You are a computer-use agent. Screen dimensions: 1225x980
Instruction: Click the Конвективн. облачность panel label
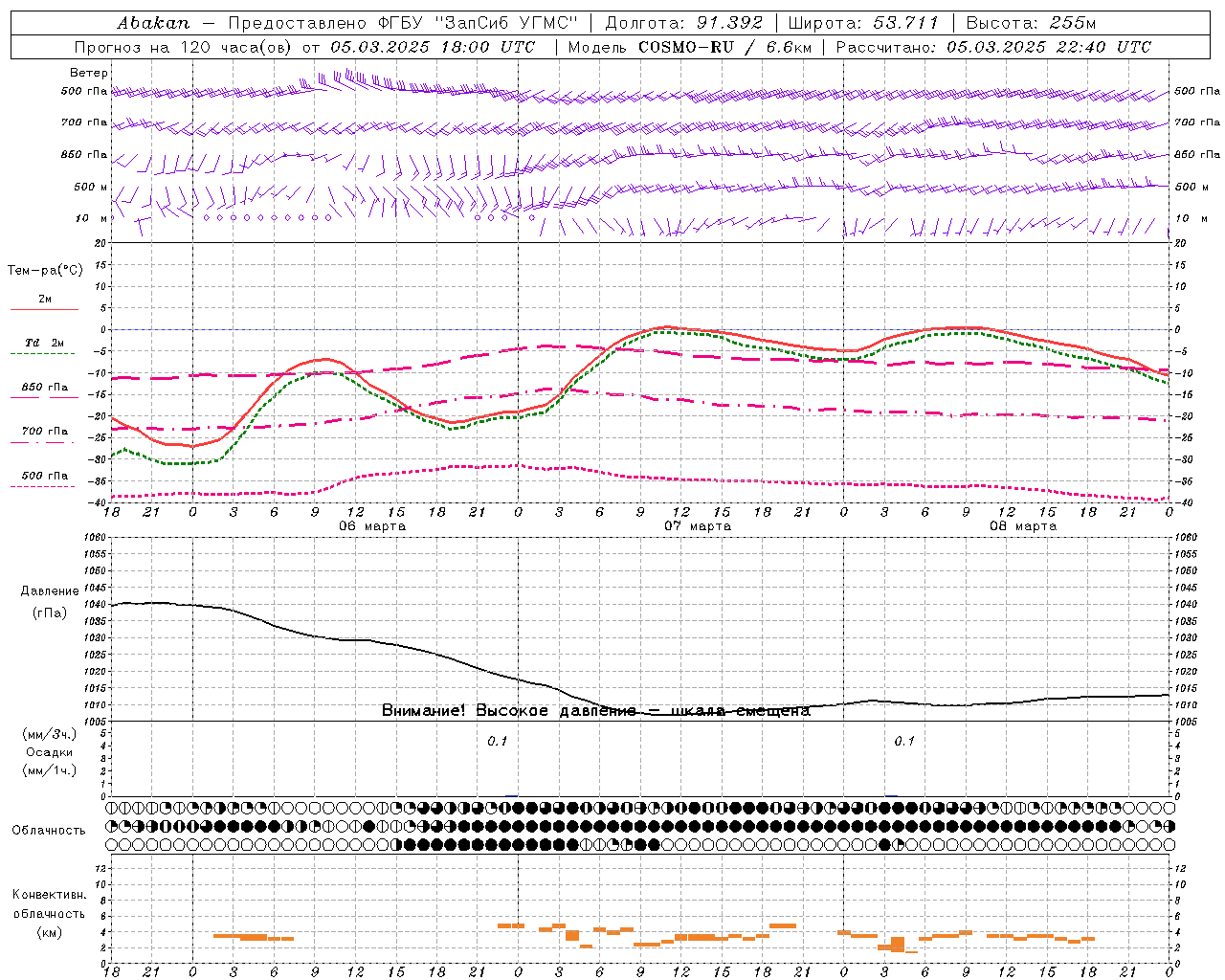tap(50, 904)
